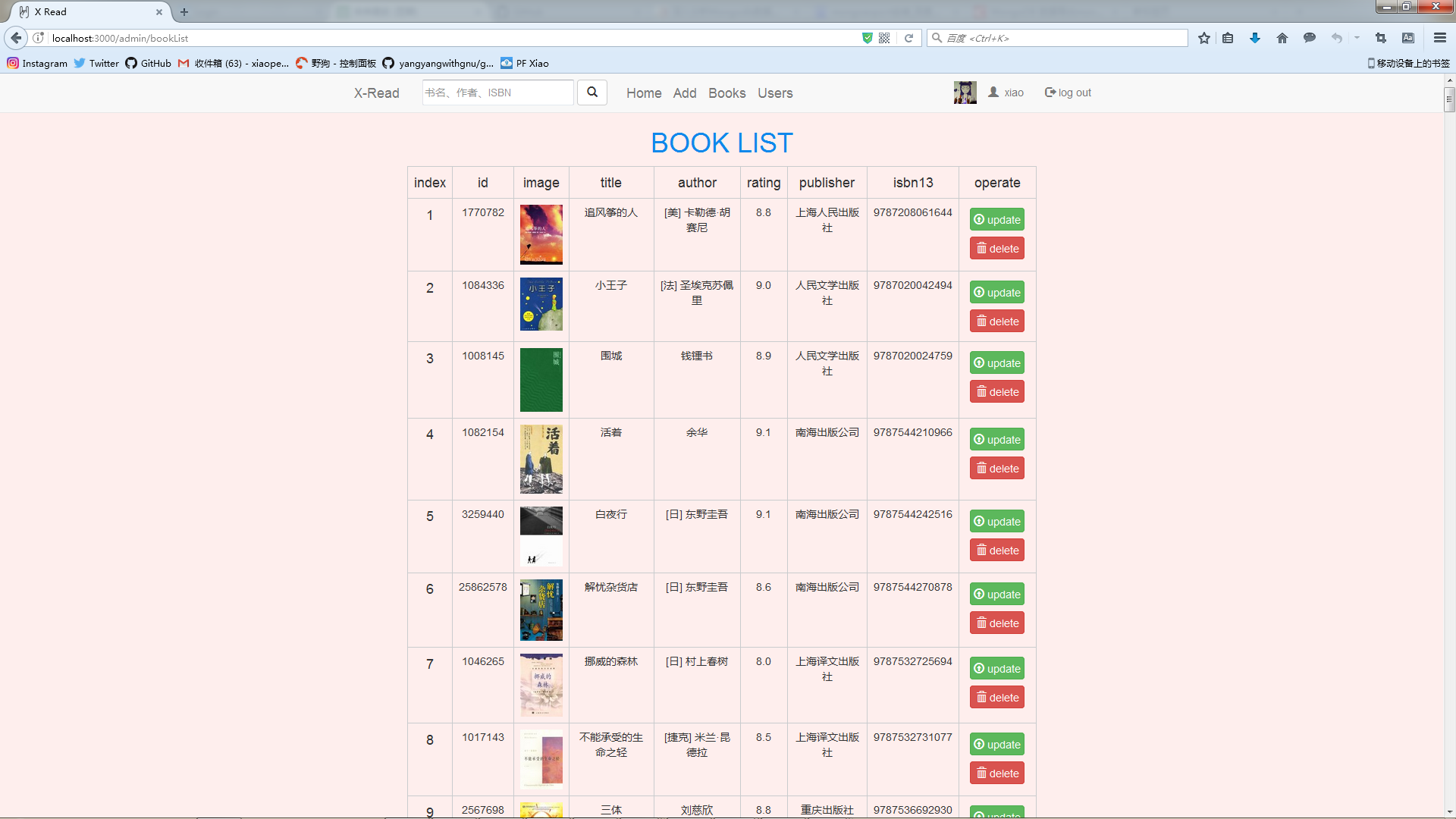The image size is (1456, 819).
Task: Open a new tab with plus icon
Action: click(x=184, y=12)
